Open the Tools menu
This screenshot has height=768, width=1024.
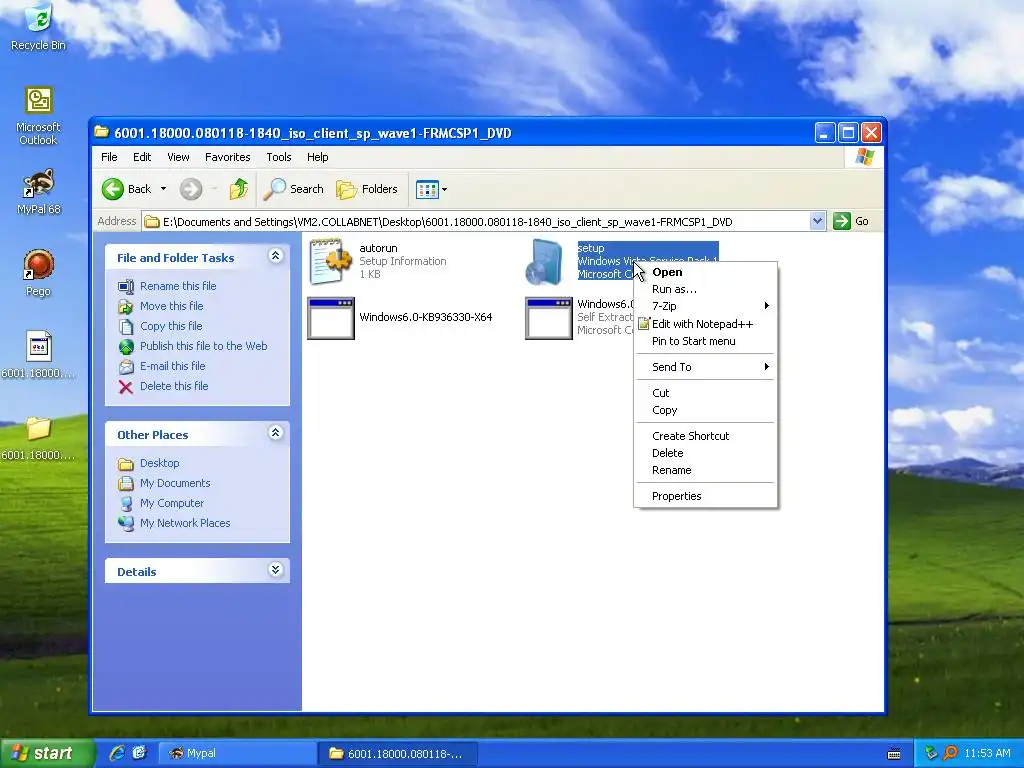coord(278,157)
